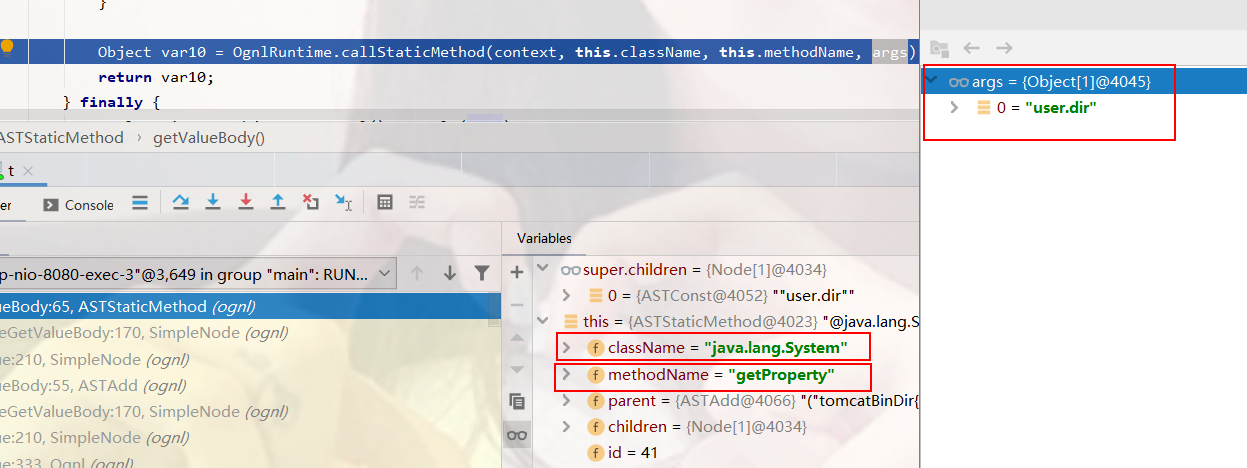Click the duplicate watch copy icon
This screenshot has height=468, width=1247.
pos(517,402)
